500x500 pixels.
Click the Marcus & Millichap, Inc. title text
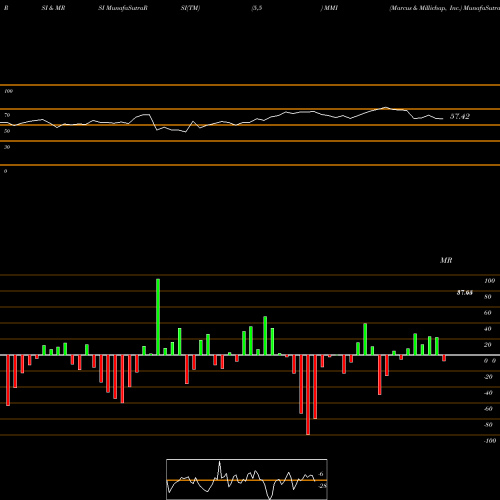pyautogui.click(x=425, y=8)
